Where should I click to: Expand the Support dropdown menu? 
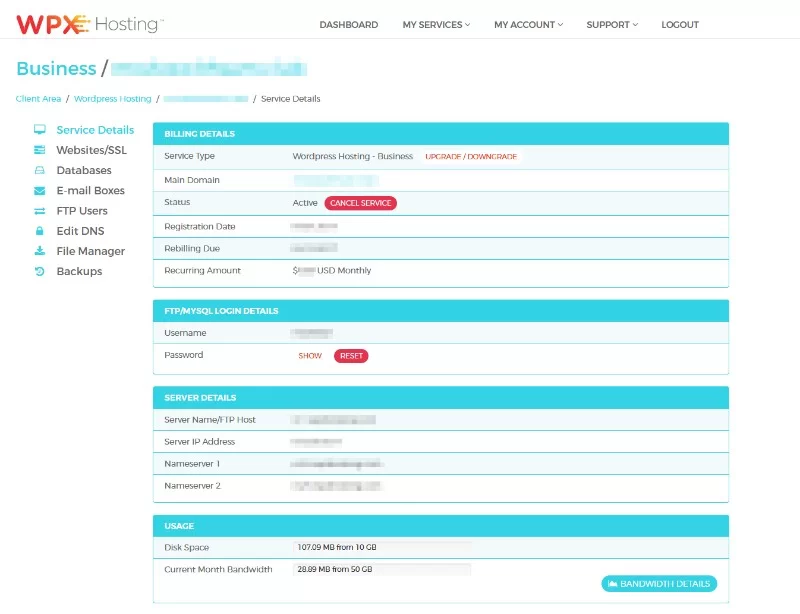point(612,25)
